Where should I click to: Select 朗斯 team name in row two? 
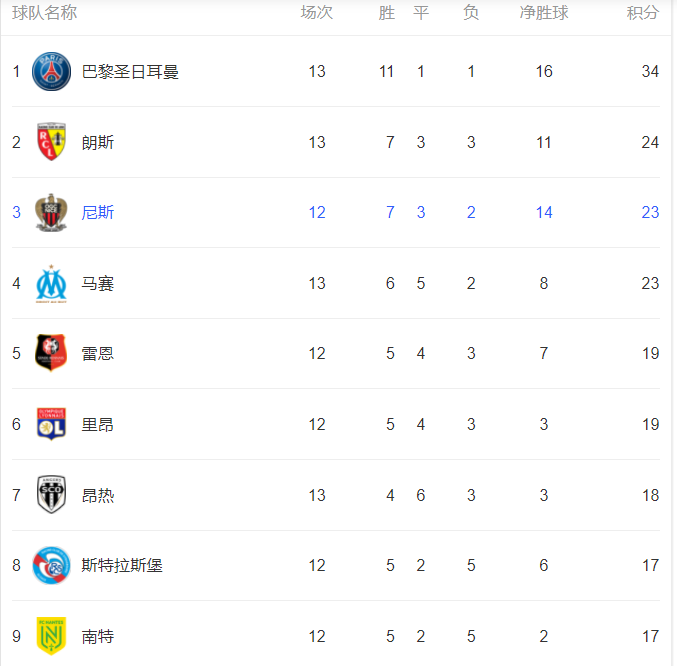pyautogui.click(x=98, y=142)
